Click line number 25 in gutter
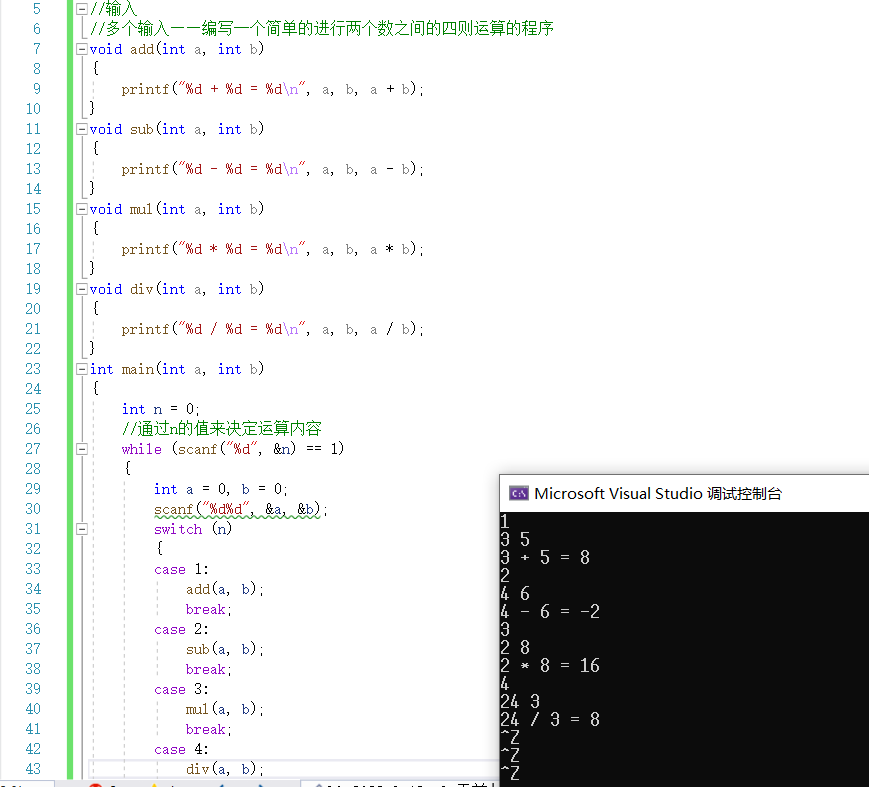Screen dimensions: 869x787 (x=33, y=409)
